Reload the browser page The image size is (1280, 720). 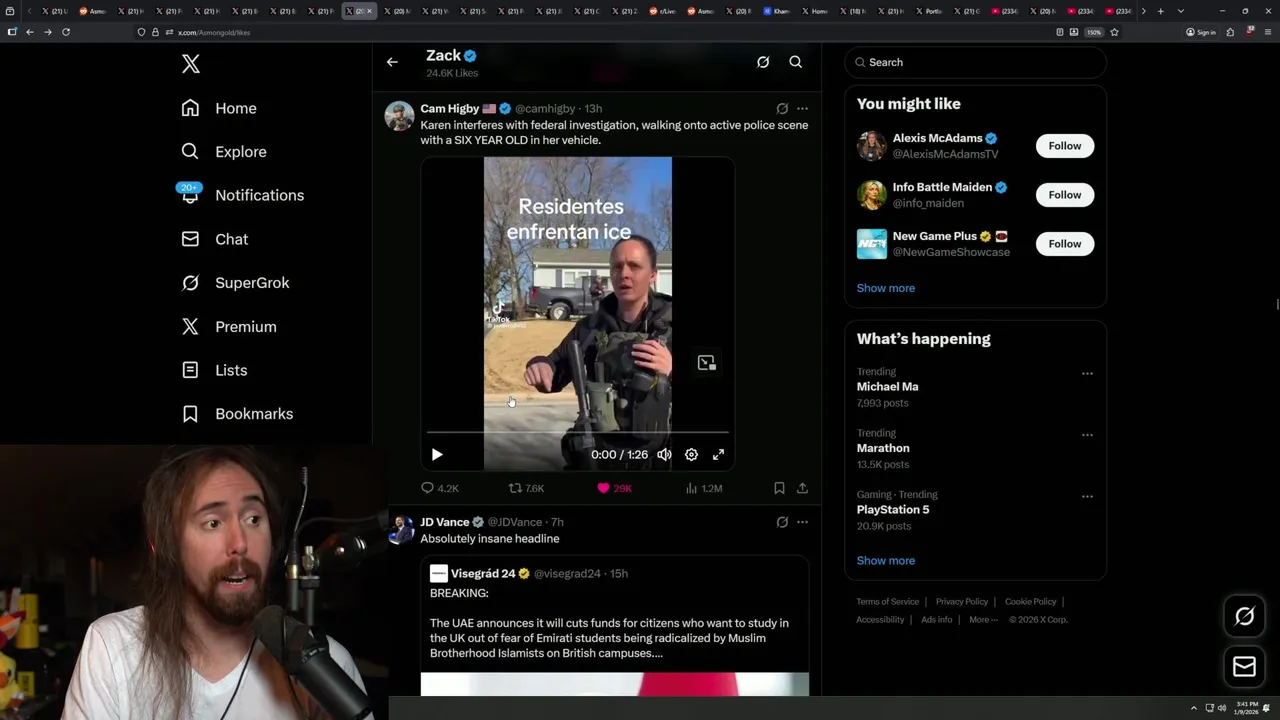[66, 32]
